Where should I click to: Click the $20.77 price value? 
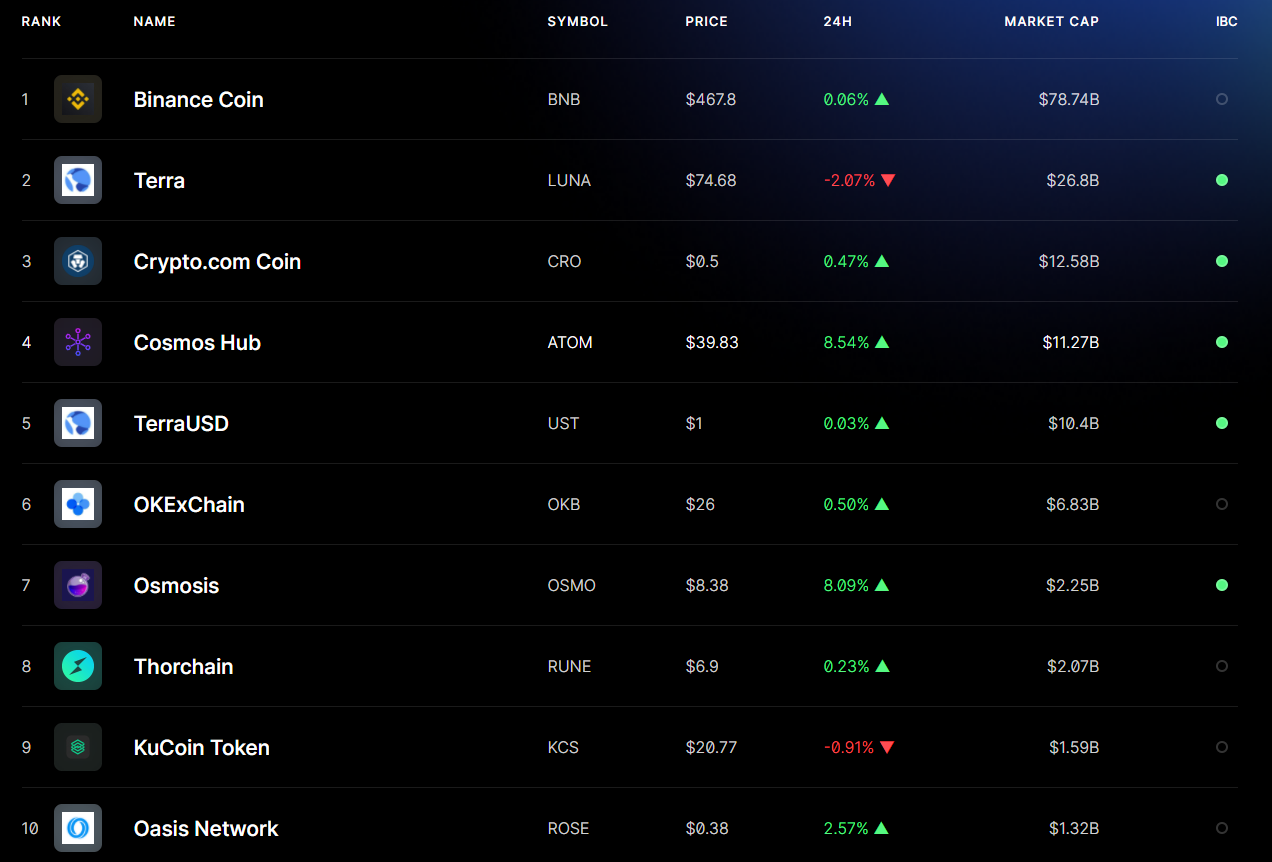click(x=711, y=747)
